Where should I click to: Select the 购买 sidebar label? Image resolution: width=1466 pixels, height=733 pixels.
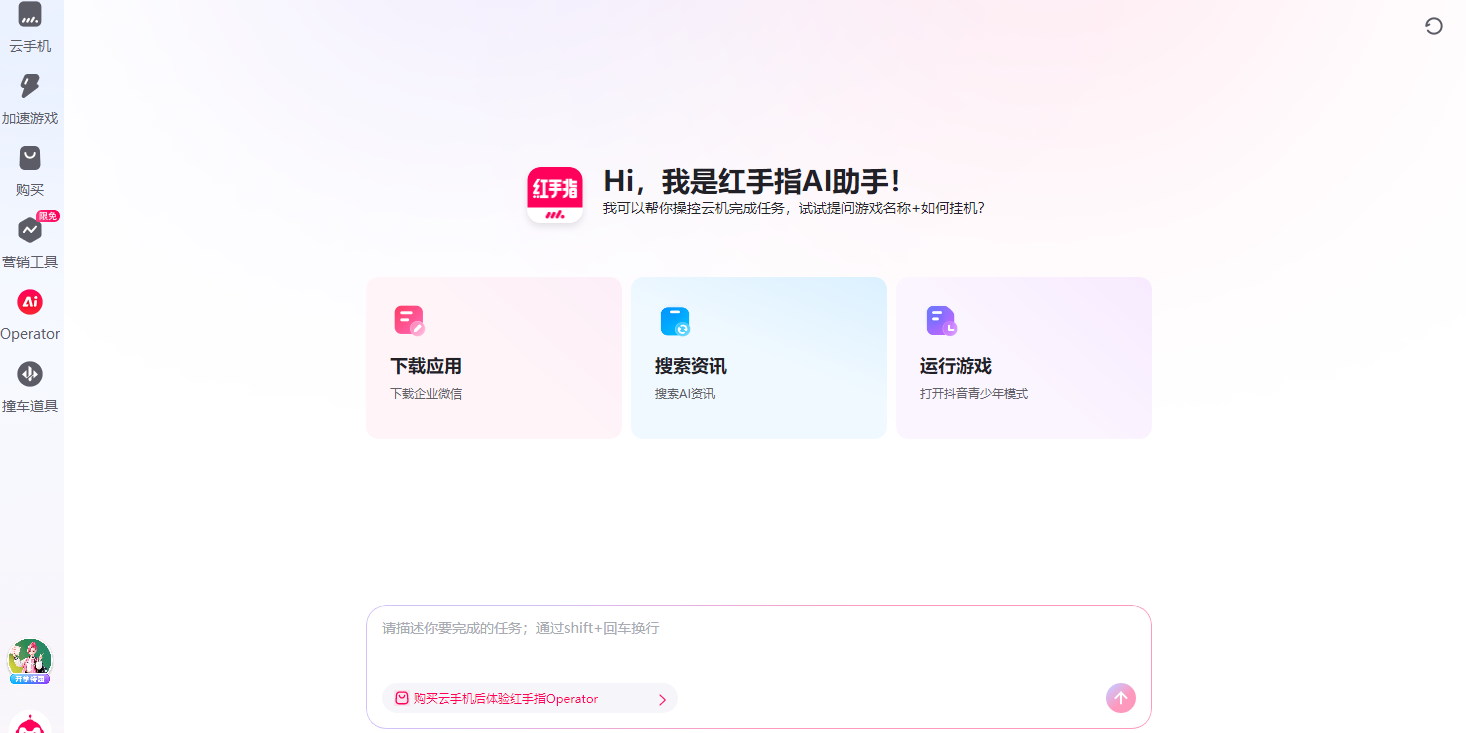point(30,190)
